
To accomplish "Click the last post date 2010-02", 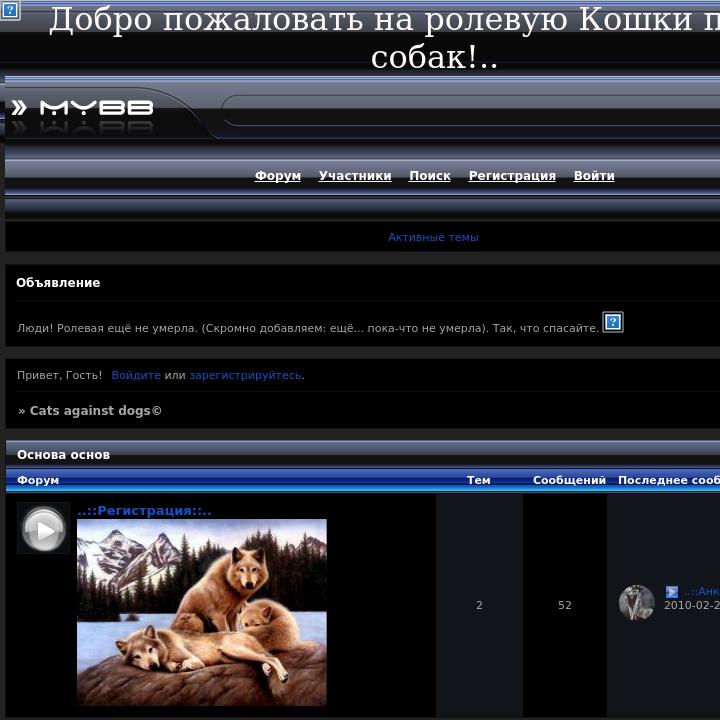I will click(692, 605).
